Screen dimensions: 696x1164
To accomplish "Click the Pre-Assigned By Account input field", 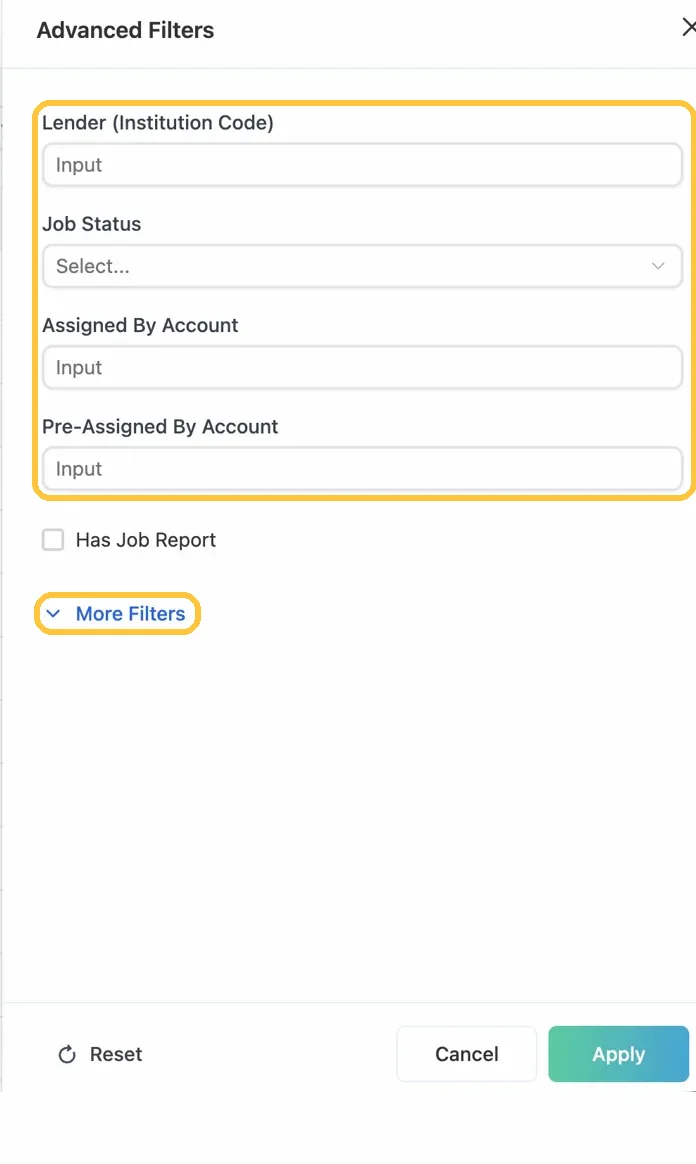I will pyautogui.click(x=362, y=468).
